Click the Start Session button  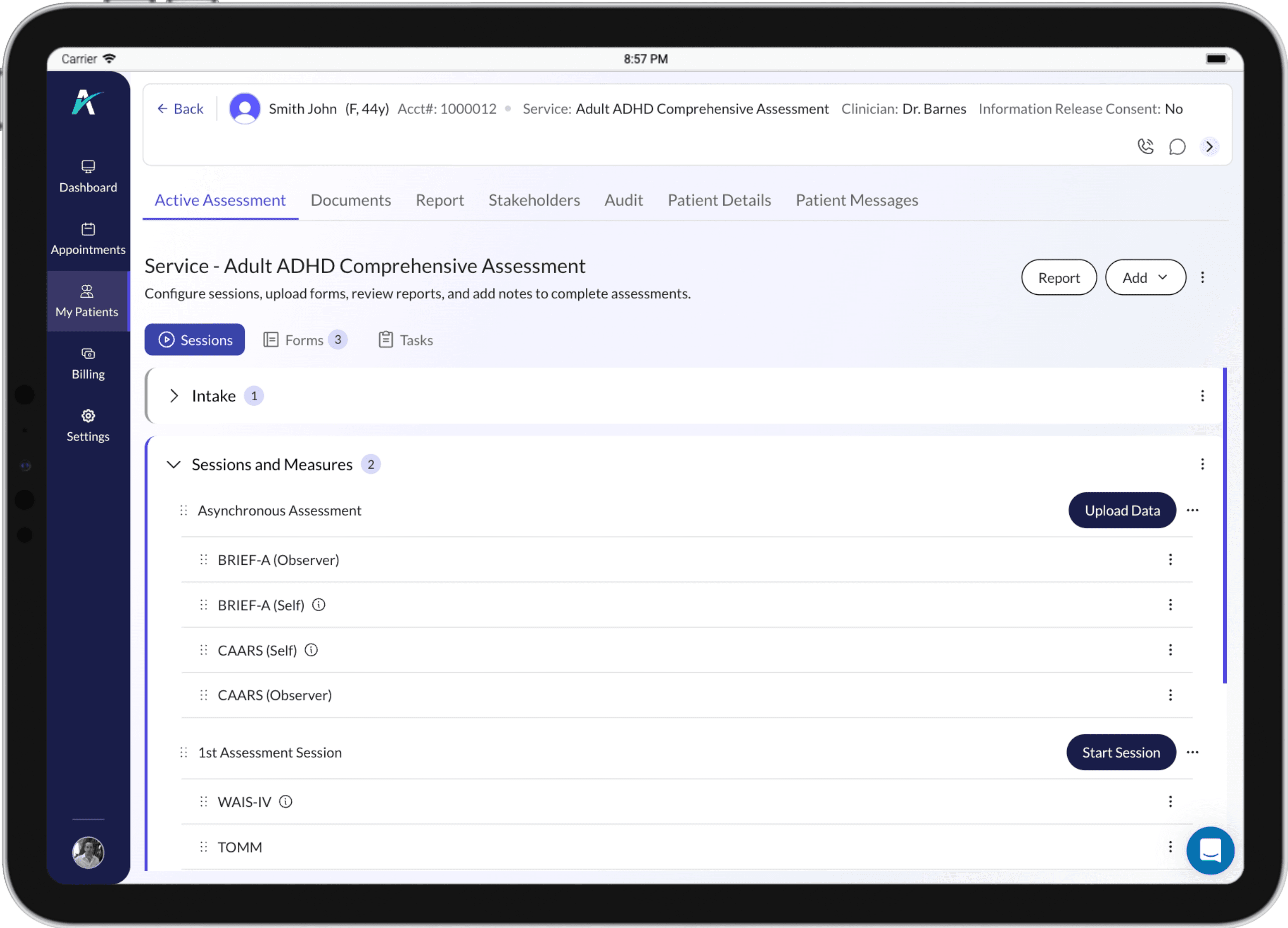(1120, 752)
